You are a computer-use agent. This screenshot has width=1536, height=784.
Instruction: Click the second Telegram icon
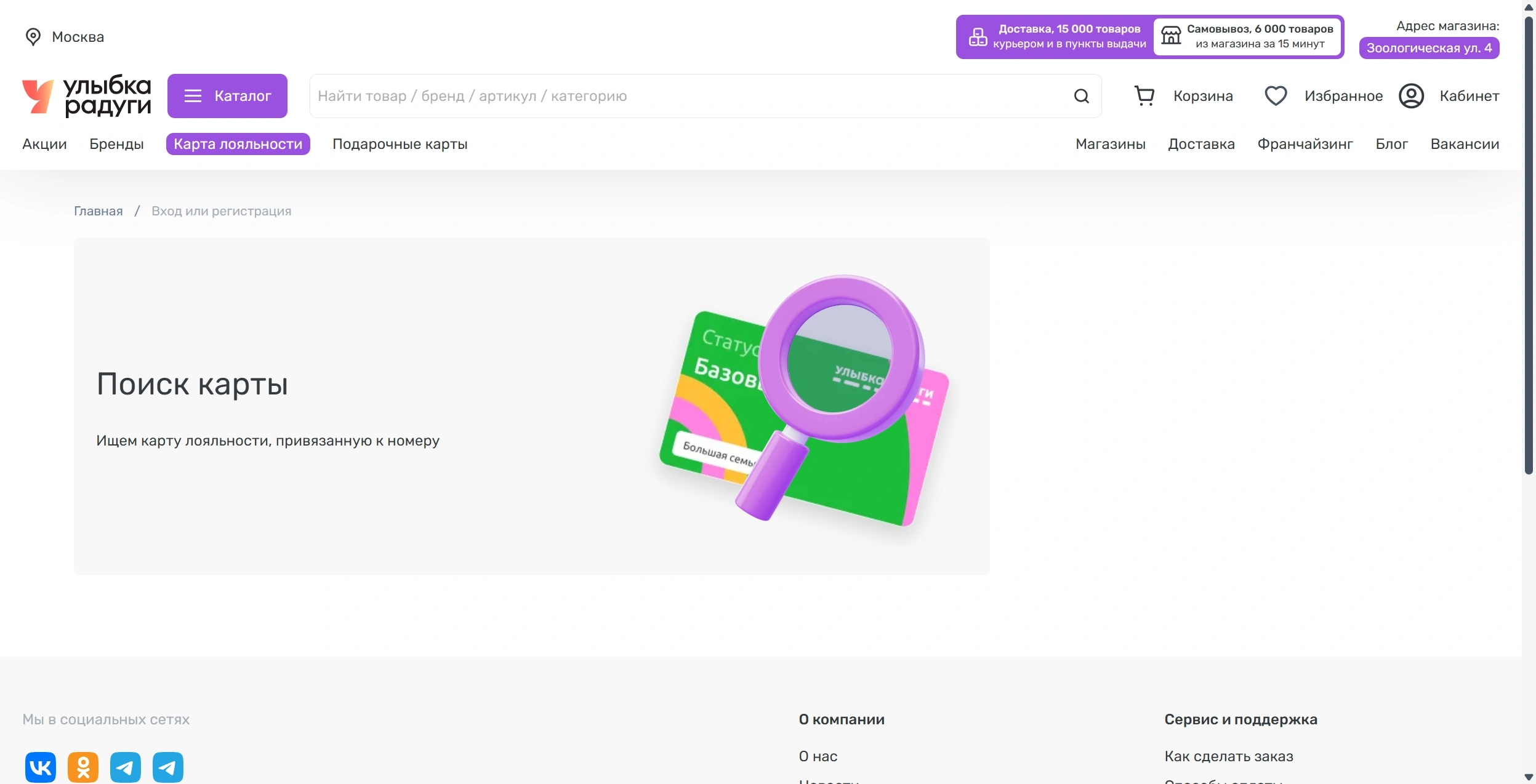click(168, 767)
